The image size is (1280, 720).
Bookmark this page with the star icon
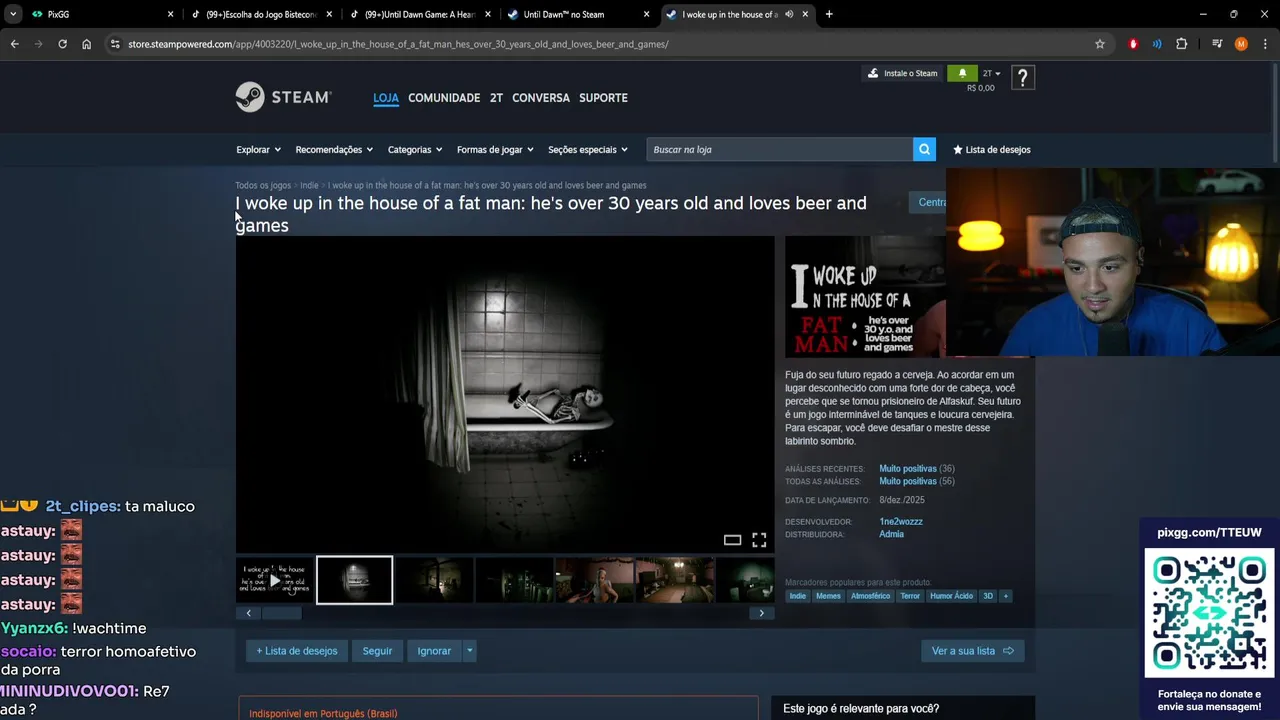pos(1100,44)
